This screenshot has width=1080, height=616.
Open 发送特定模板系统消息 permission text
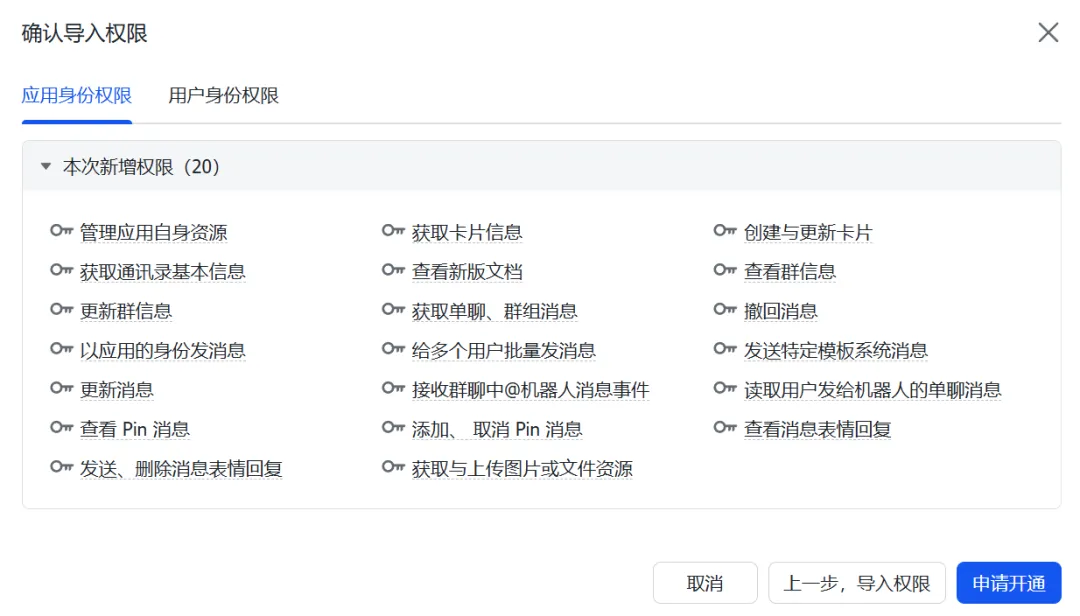coord(835,350)
